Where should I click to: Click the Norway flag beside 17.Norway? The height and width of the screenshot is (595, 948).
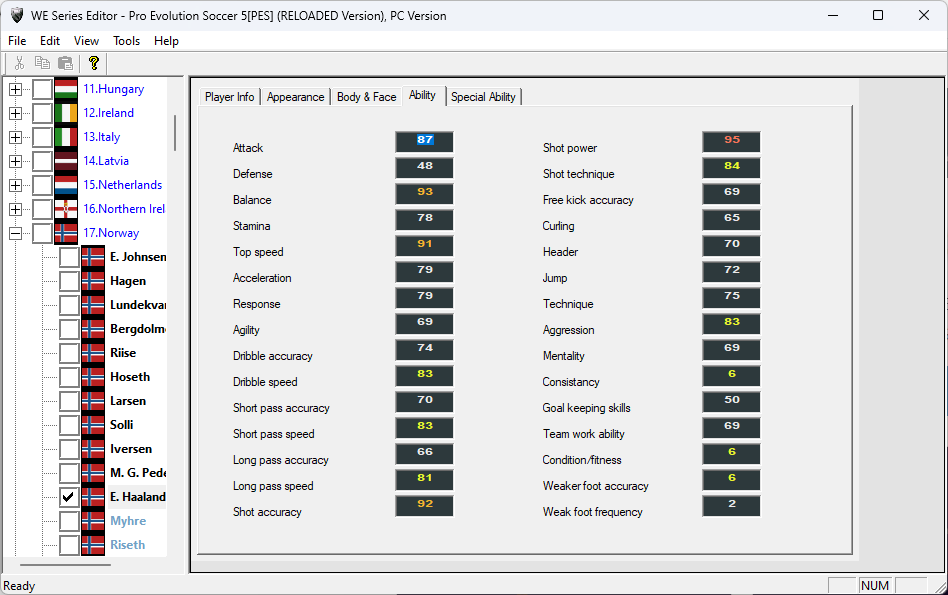coord(66,233)
